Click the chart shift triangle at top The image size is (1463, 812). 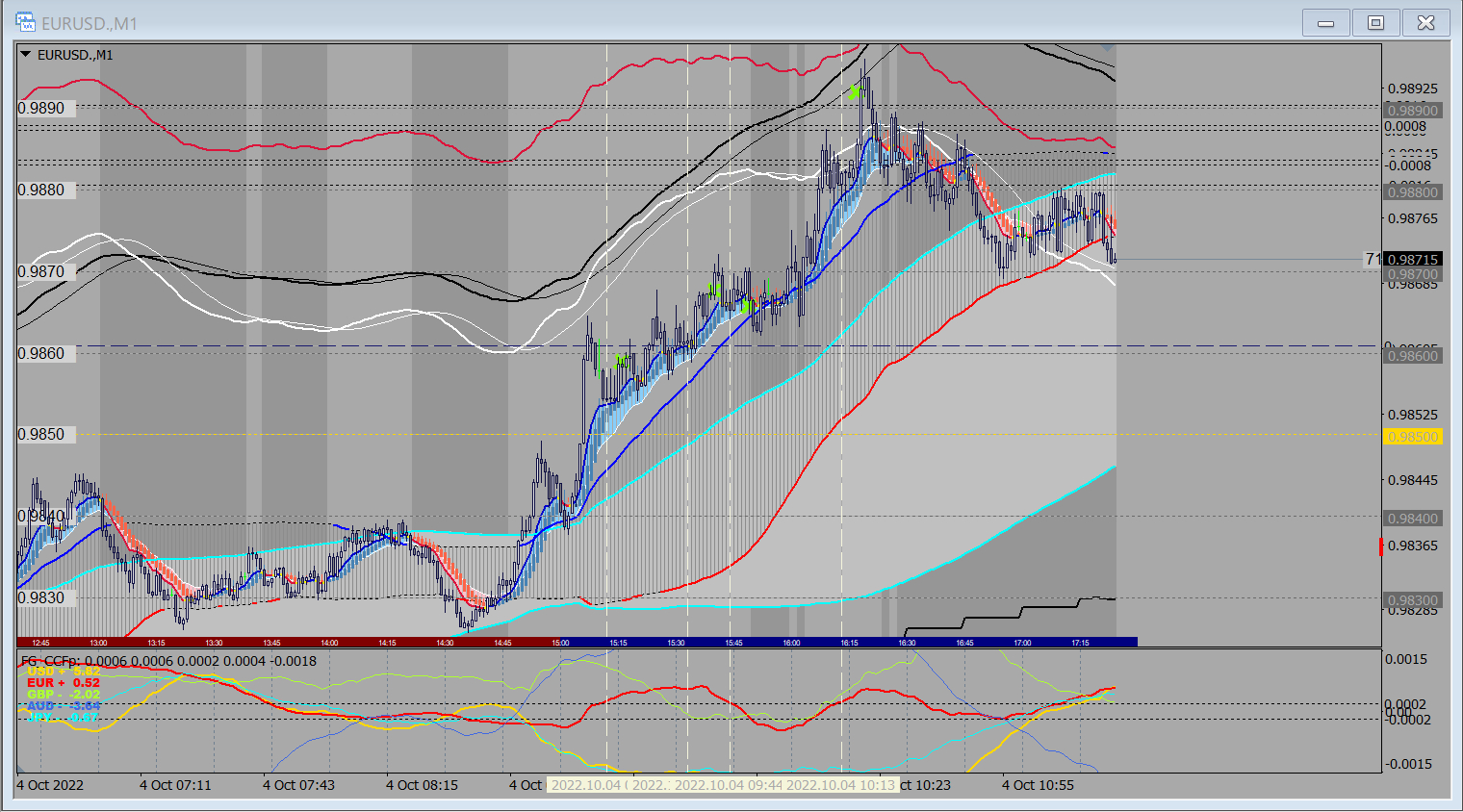pos(1108,45)
